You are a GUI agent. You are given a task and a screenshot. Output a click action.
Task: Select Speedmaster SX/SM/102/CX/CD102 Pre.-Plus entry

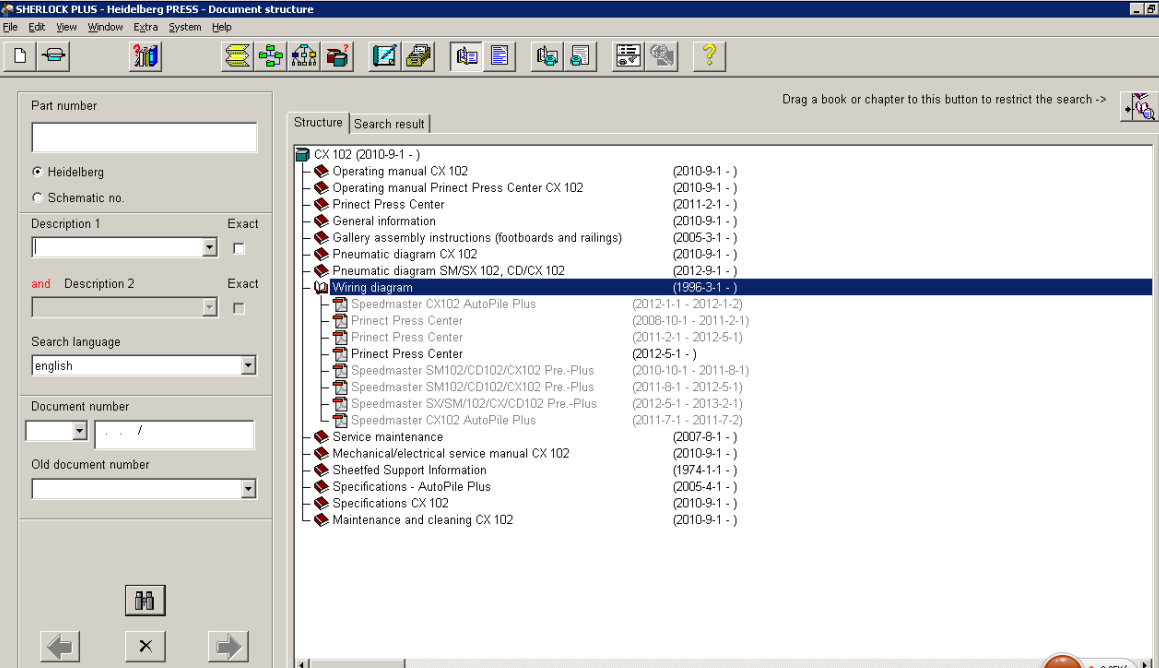pyautogui.click(x=473, y=404)
